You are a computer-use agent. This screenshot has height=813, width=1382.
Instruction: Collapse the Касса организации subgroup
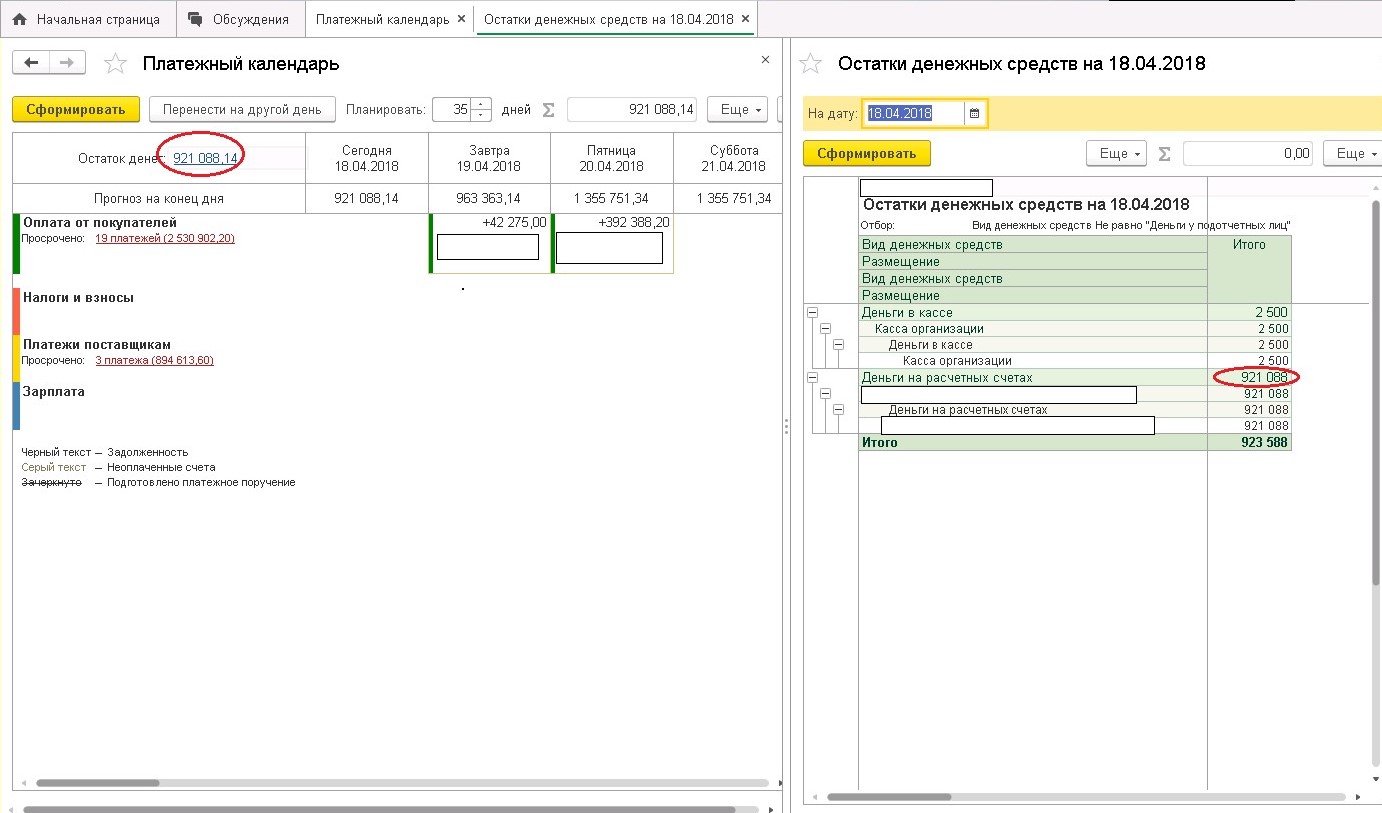pyautogui.click(x=825, y=329)
